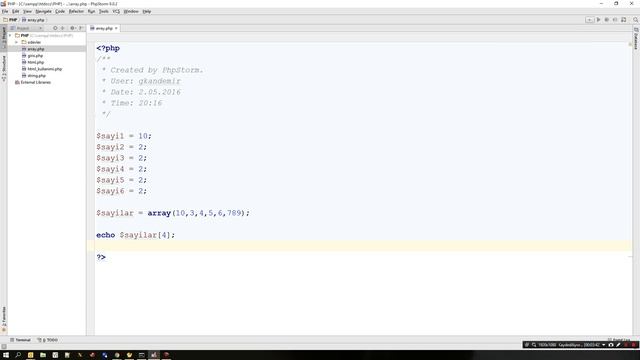Screen dimensions: 640x360
Task: Toggle the Project tool window stripe
Action: tap(4, 37)
